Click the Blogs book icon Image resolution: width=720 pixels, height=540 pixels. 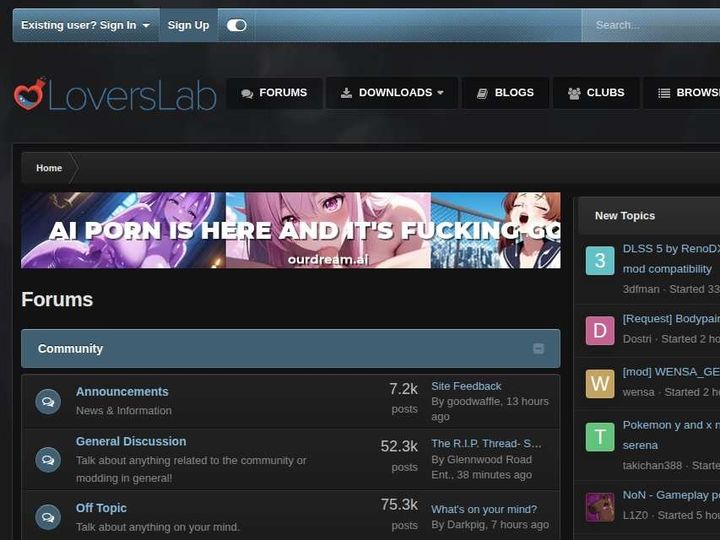pyautogui.click(x=482, y=93)
